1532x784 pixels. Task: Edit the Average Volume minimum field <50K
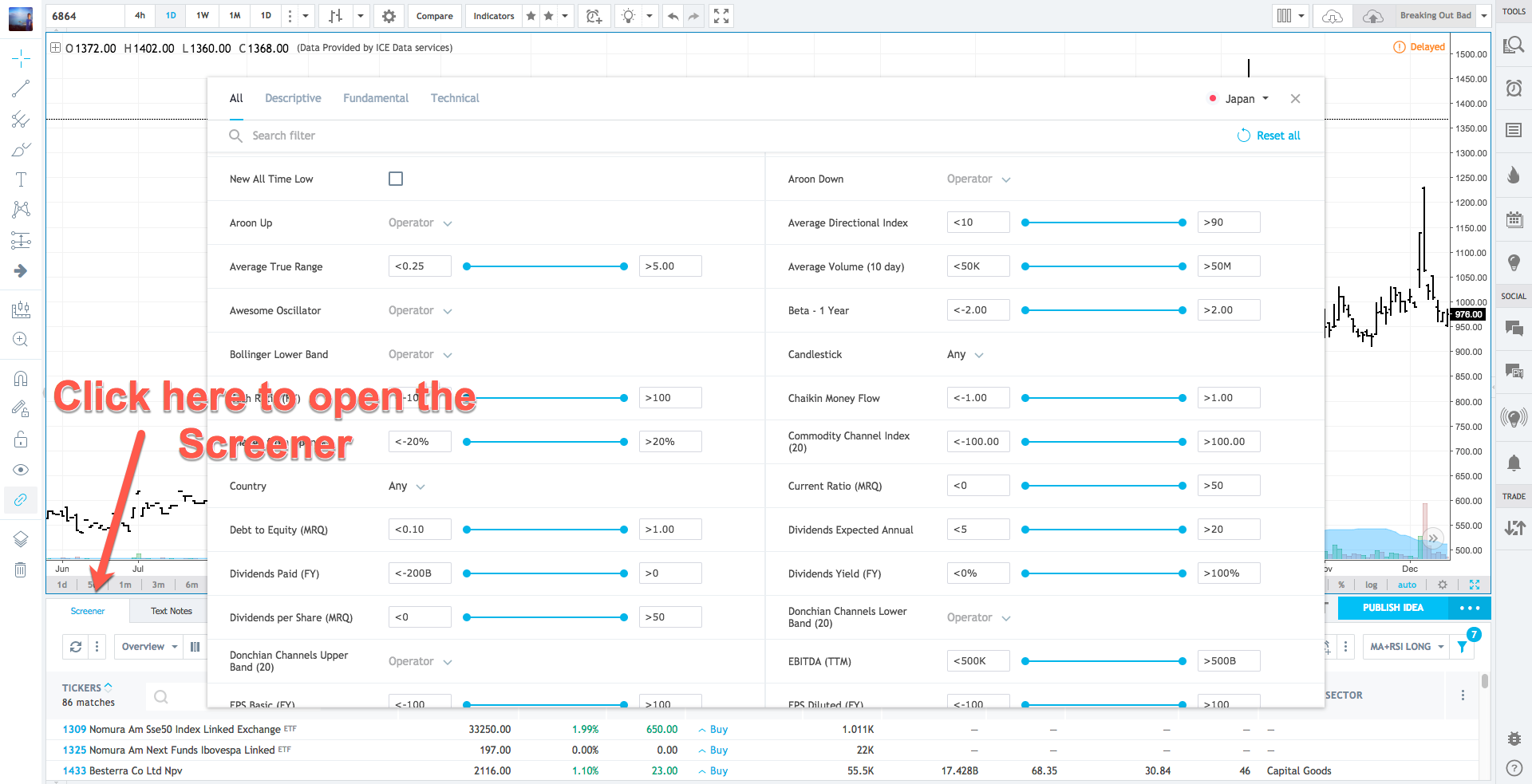(978, 266)
